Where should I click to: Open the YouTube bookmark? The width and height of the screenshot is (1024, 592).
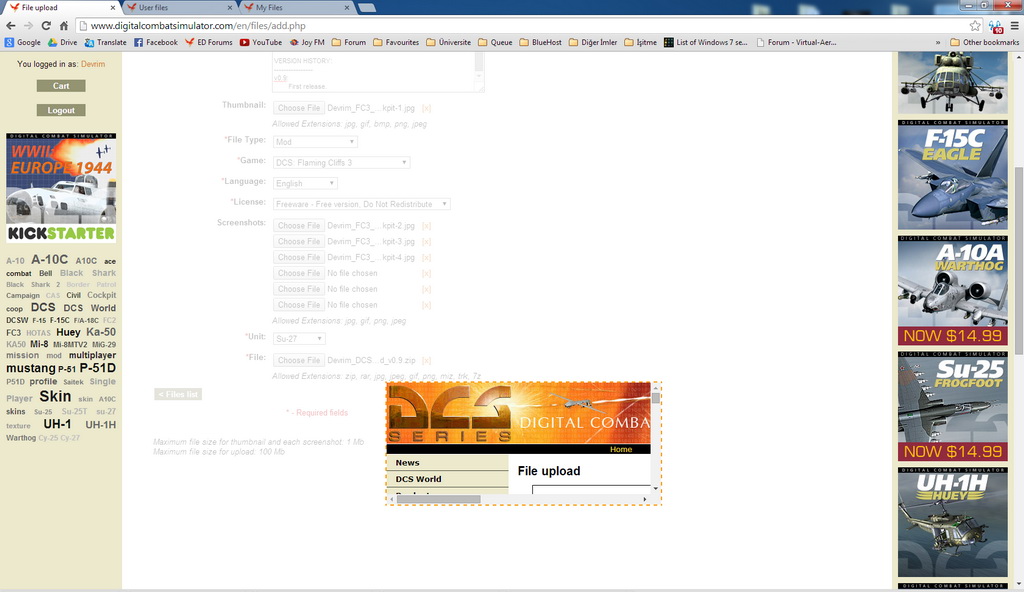click(x=261, y=42)
